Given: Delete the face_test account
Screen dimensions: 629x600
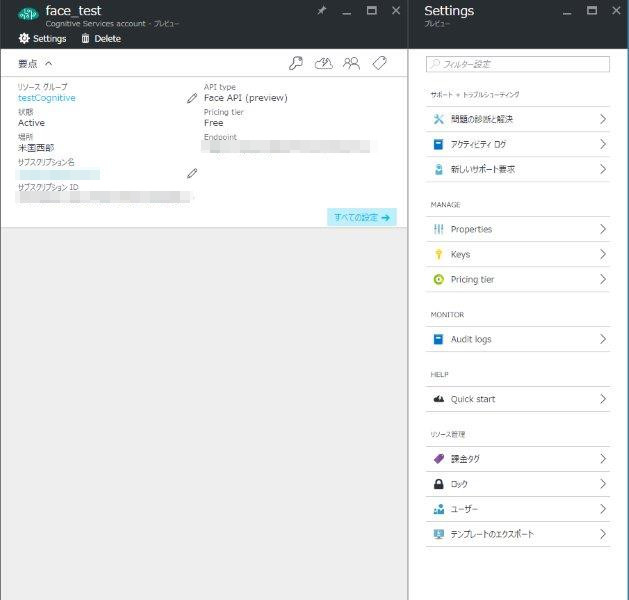Looking at the screenshot, I should point(101,39).
